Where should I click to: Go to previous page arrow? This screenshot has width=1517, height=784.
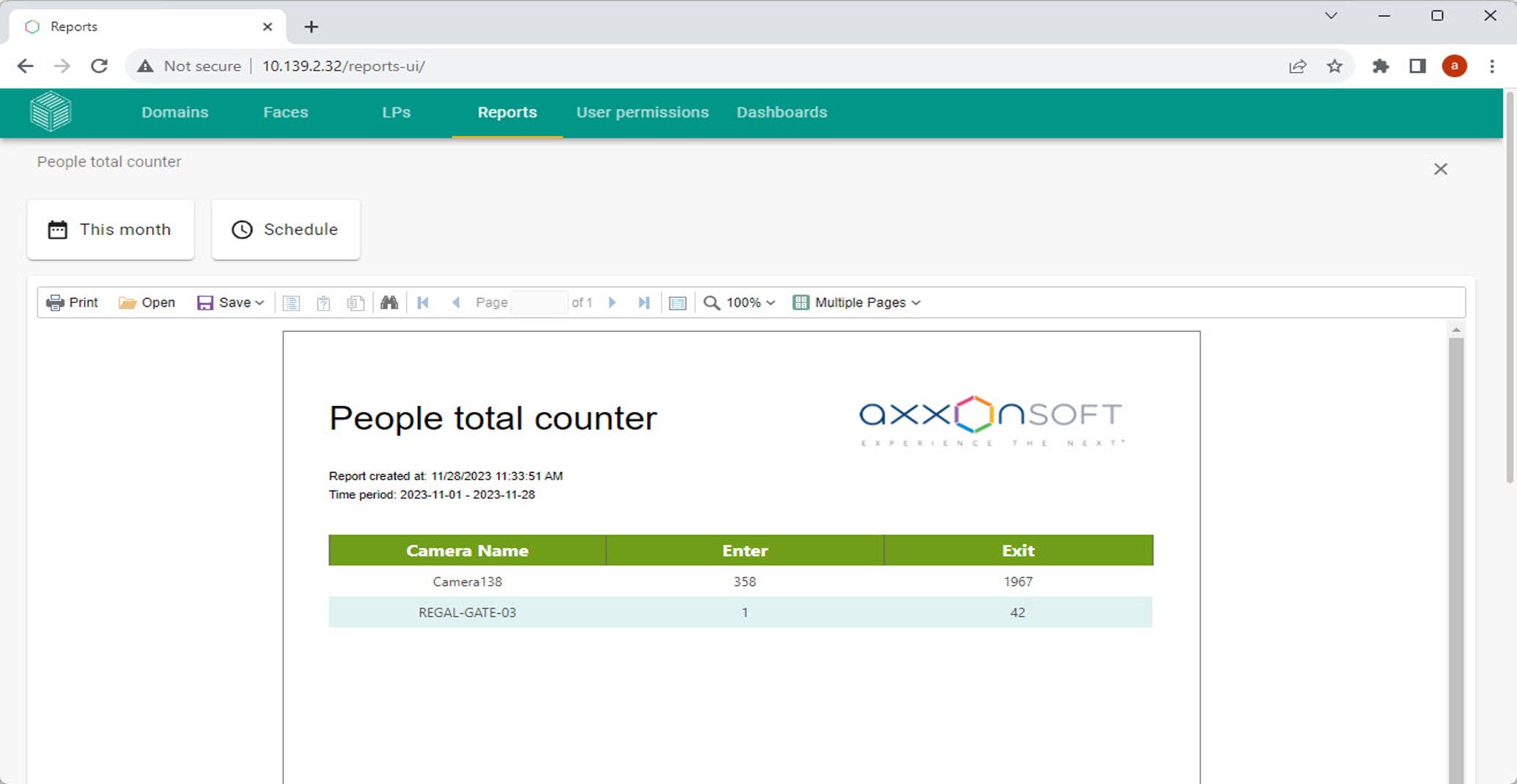click(x=456, y=302)
